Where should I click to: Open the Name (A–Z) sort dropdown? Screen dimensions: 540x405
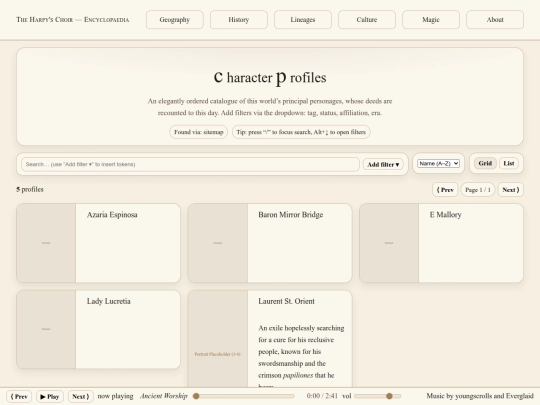[438, 164]
